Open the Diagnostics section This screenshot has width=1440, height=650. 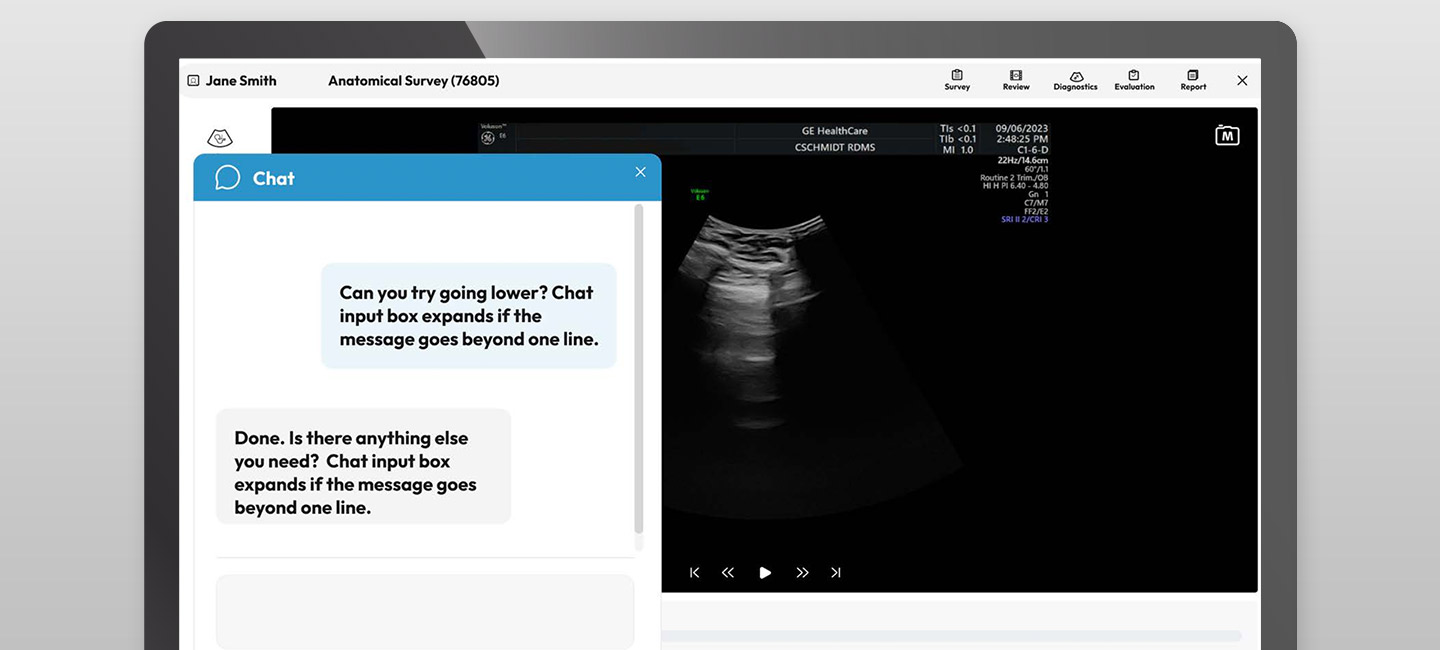pyautogui.click(x=1075, y=80)
